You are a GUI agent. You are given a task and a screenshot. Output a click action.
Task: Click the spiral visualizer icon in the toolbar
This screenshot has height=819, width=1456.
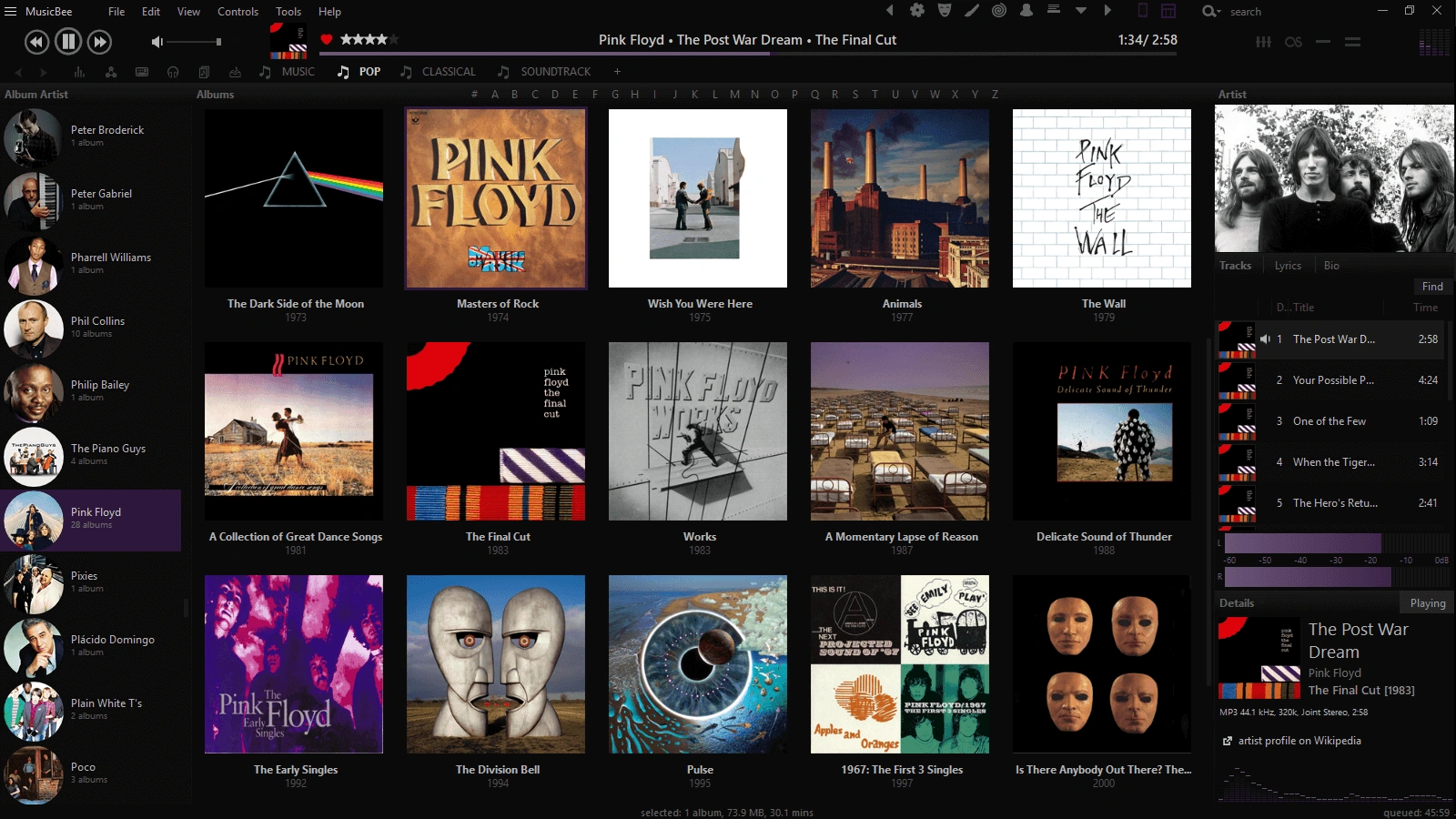[x=998, y=10]
